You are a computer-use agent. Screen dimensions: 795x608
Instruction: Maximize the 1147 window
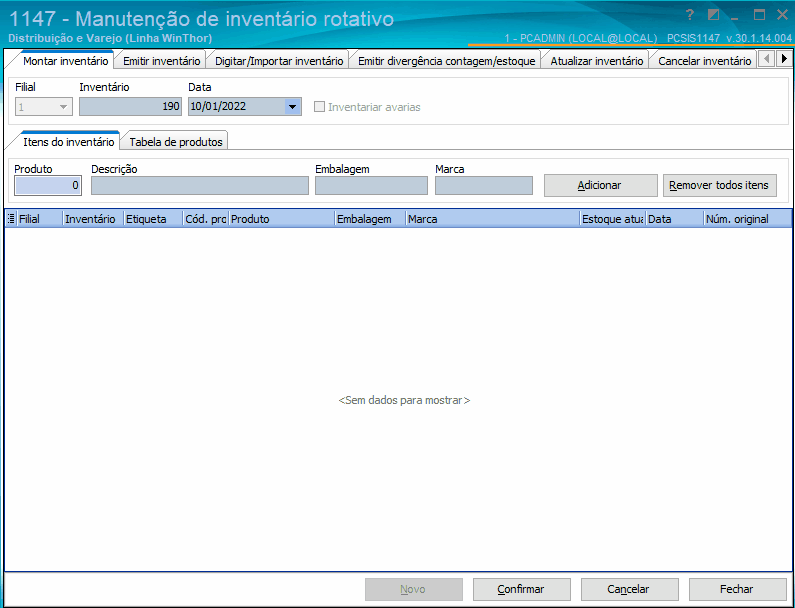pos(759,15)
